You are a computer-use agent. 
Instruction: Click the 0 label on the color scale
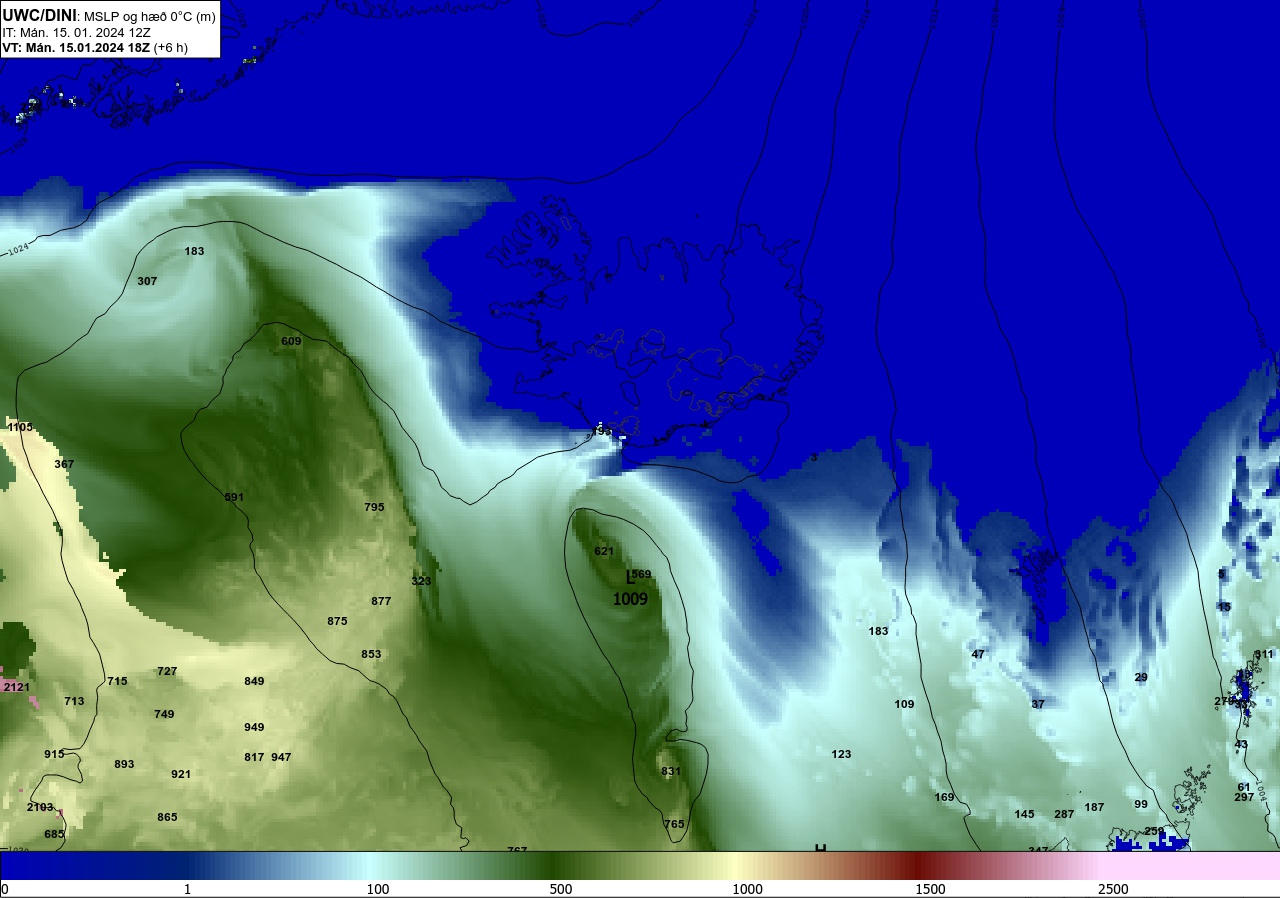coord(5,889)
